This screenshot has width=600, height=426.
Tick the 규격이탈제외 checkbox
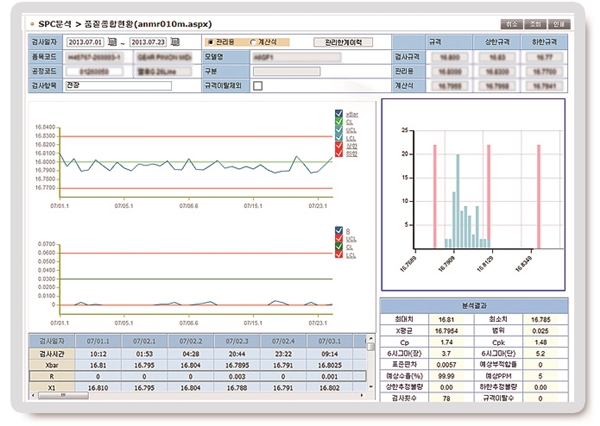257,86
